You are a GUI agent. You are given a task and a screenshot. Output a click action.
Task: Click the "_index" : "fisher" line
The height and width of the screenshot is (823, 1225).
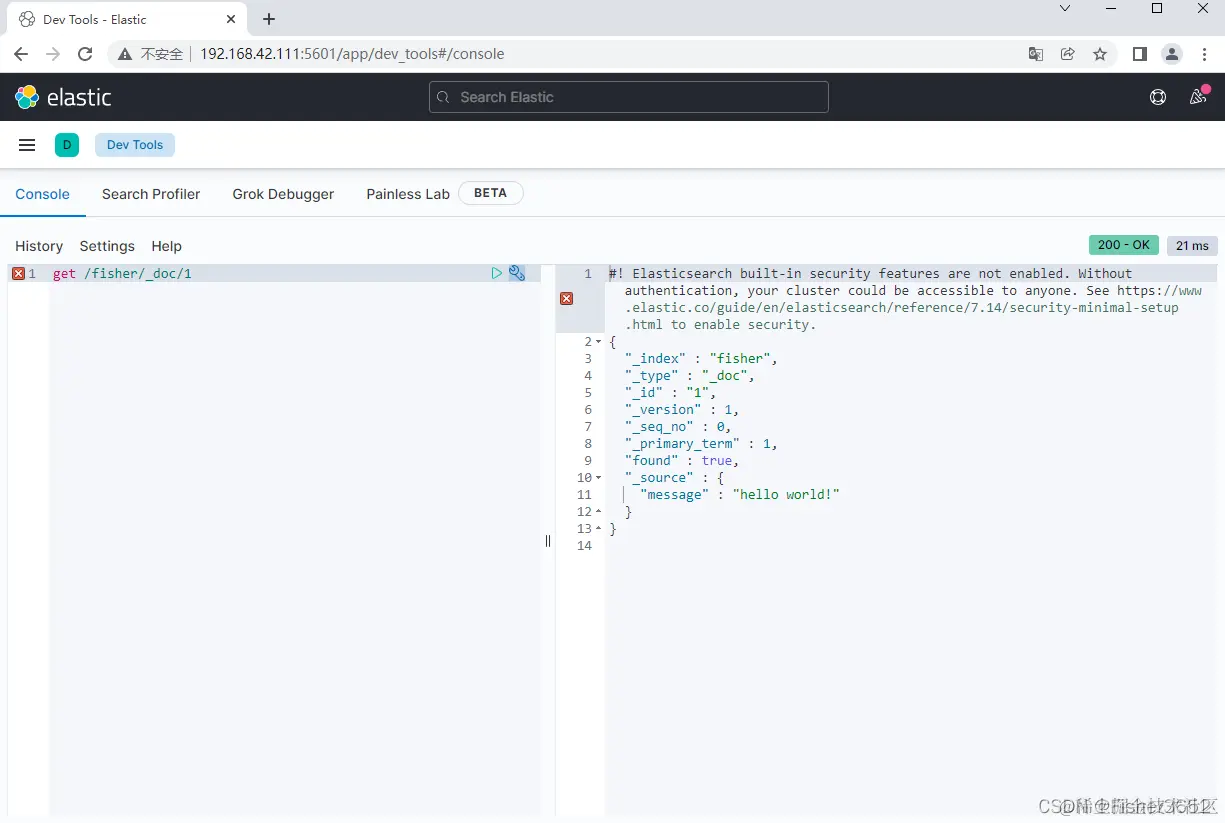701,359
